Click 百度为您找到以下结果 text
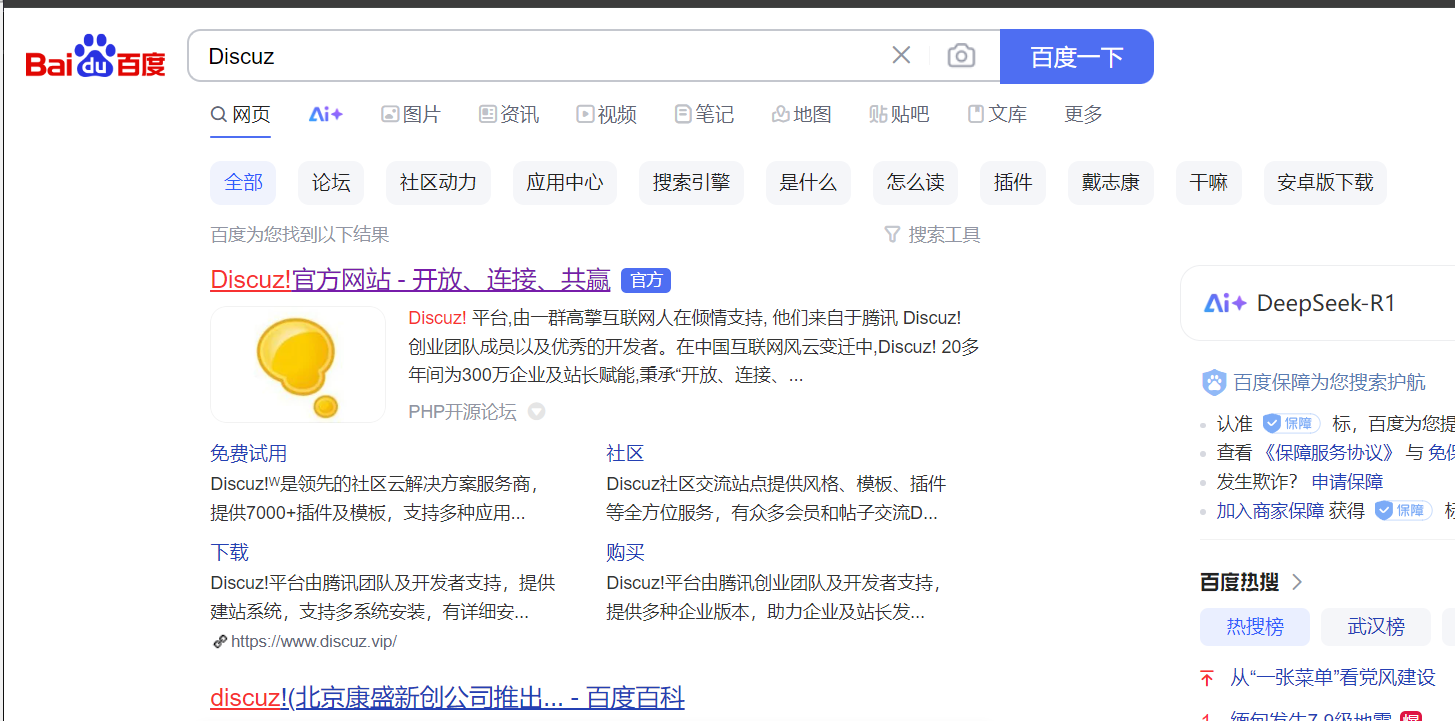1455x721 pixels. tap(300, 235)
